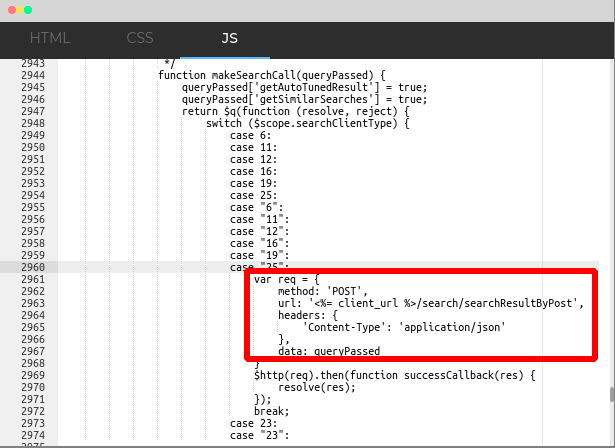The image size is (615, 448).
Task: Switch to the HTML tab
Action: click(50, 39)
